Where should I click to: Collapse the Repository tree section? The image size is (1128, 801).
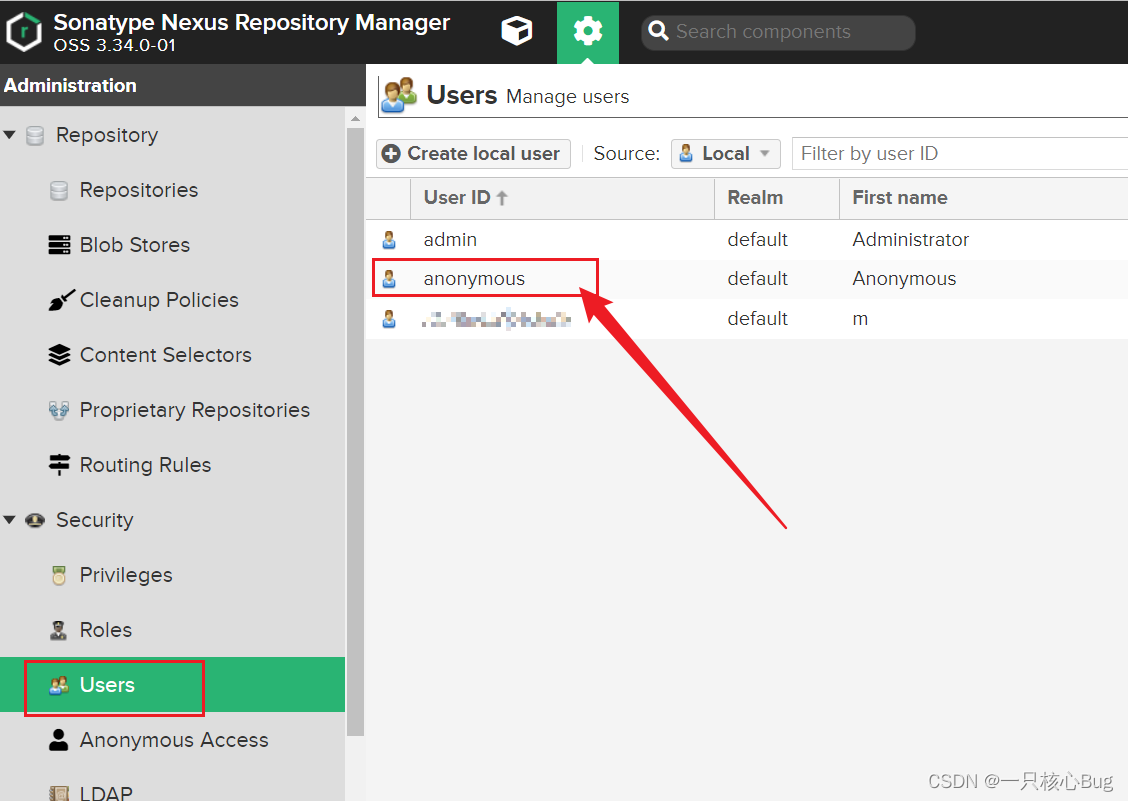(9, 135)
